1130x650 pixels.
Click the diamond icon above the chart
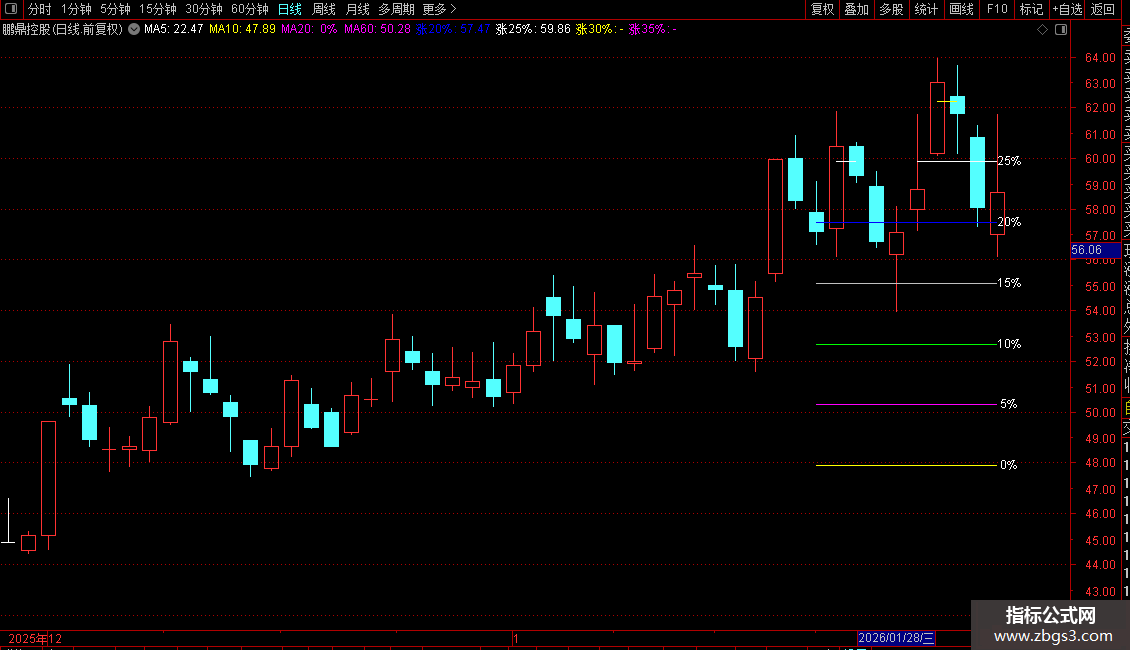click(x=1042, y=30)
